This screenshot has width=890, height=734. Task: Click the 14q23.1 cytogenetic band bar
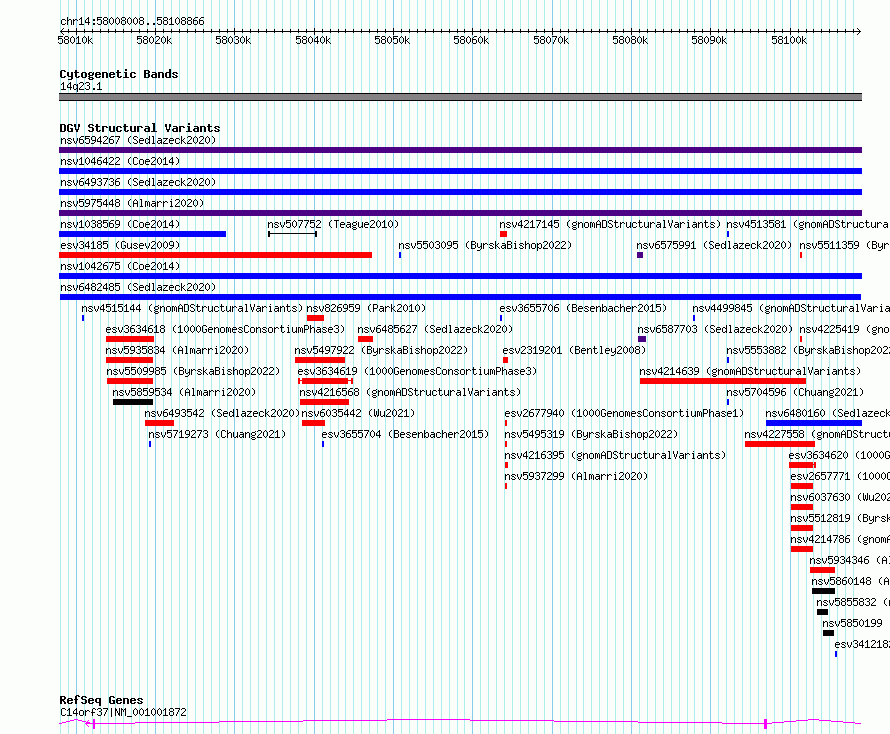[460, 97]
